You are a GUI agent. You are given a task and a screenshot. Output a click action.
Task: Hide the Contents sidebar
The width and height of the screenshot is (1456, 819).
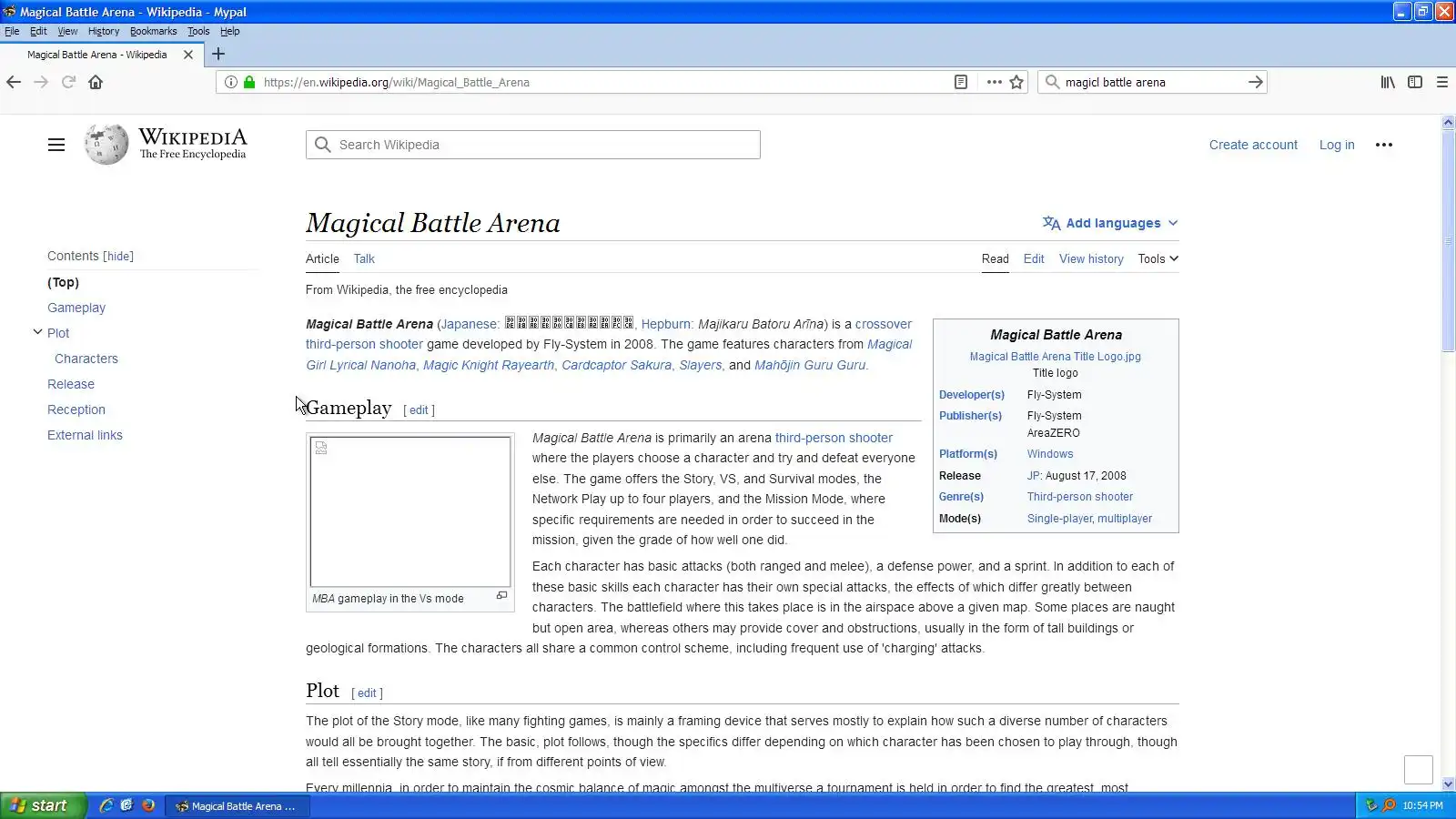pos(118,257)
